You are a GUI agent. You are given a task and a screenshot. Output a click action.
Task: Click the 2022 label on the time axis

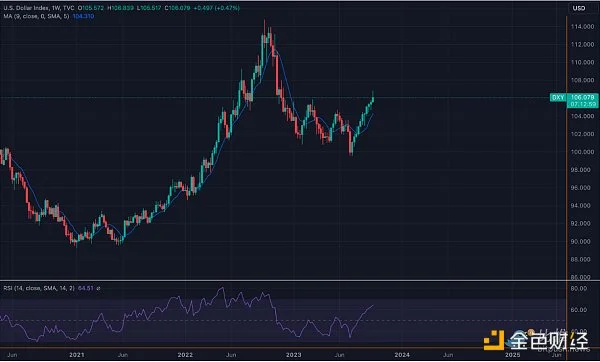point(185,355)
